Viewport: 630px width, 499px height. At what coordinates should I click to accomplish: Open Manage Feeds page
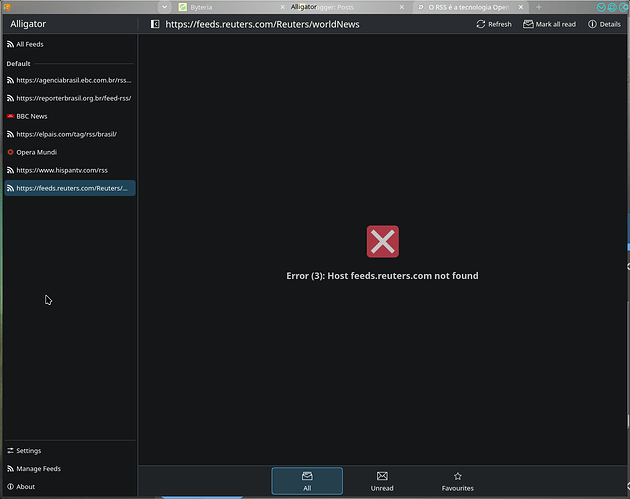(x=38, y=469)
